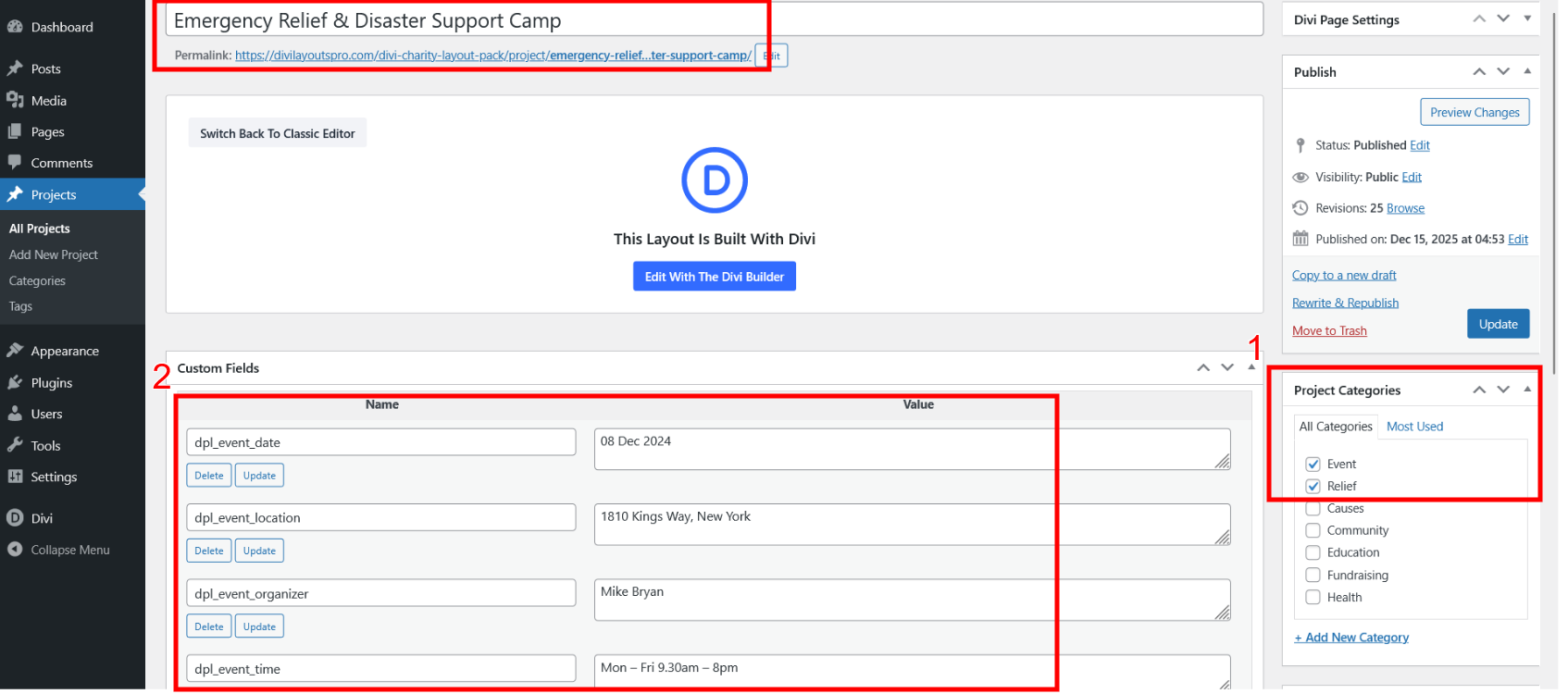Click the Comments bubble icon
The height and width of the screenshot is (694, 1568).
15,163
